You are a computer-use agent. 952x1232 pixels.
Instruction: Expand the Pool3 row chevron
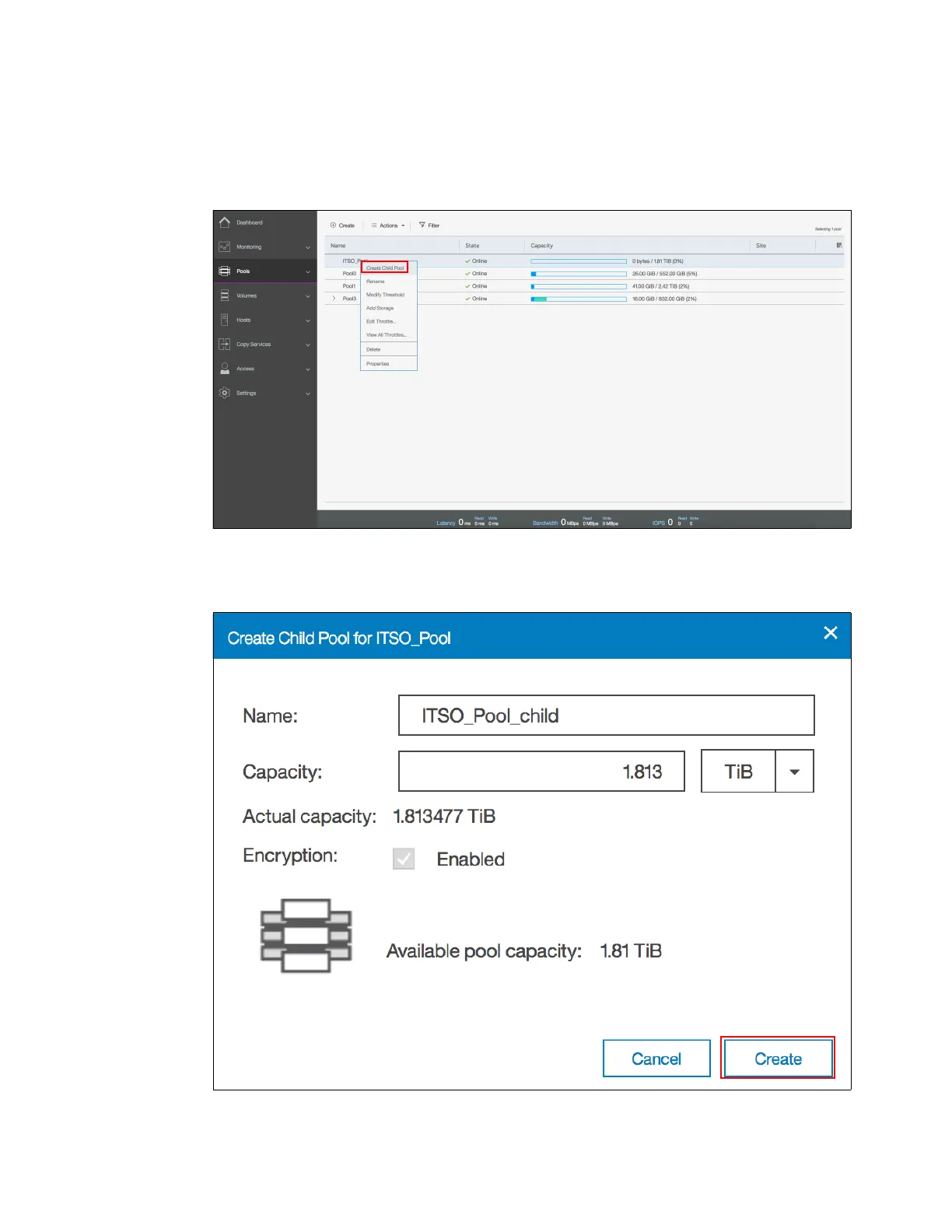click(x=334, y=299)
